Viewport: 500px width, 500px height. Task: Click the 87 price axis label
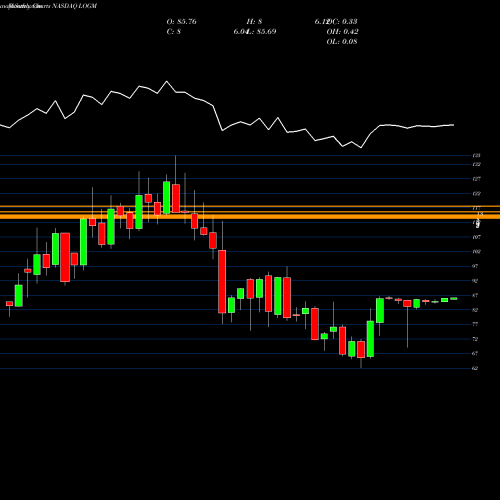click(475, 295)
